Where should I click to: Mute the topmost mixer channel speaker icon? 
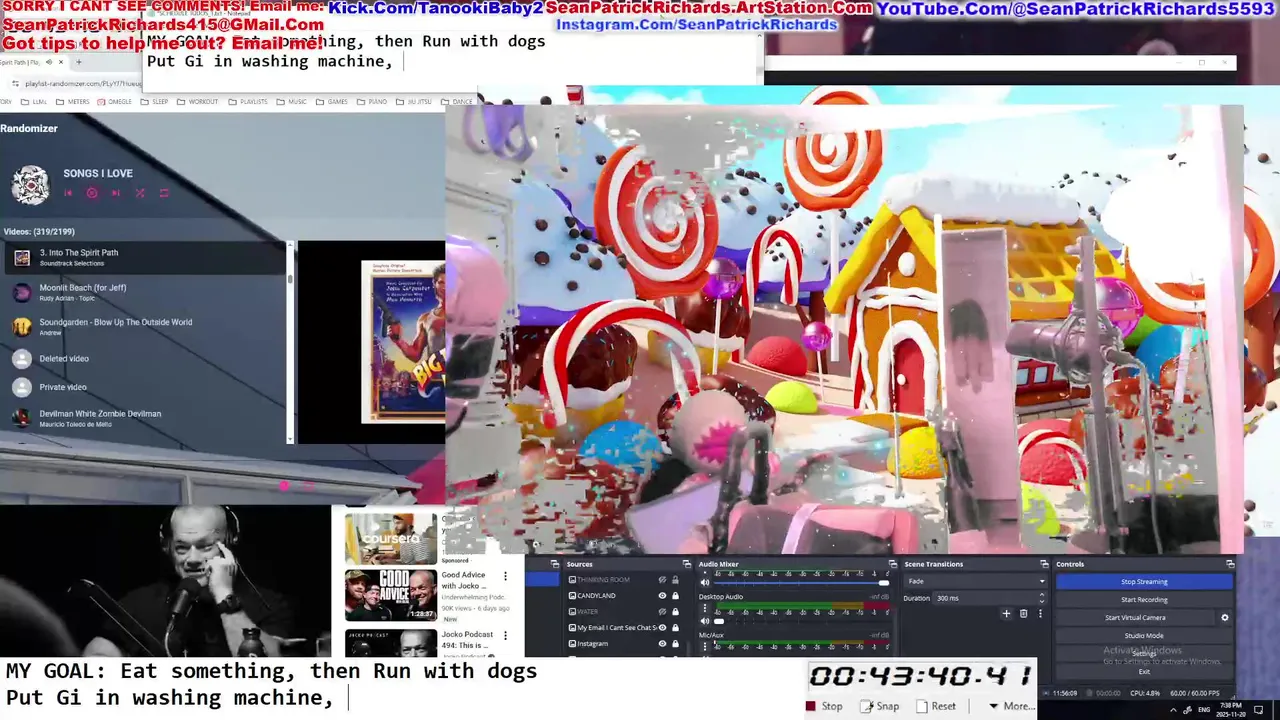pos(704,582)
